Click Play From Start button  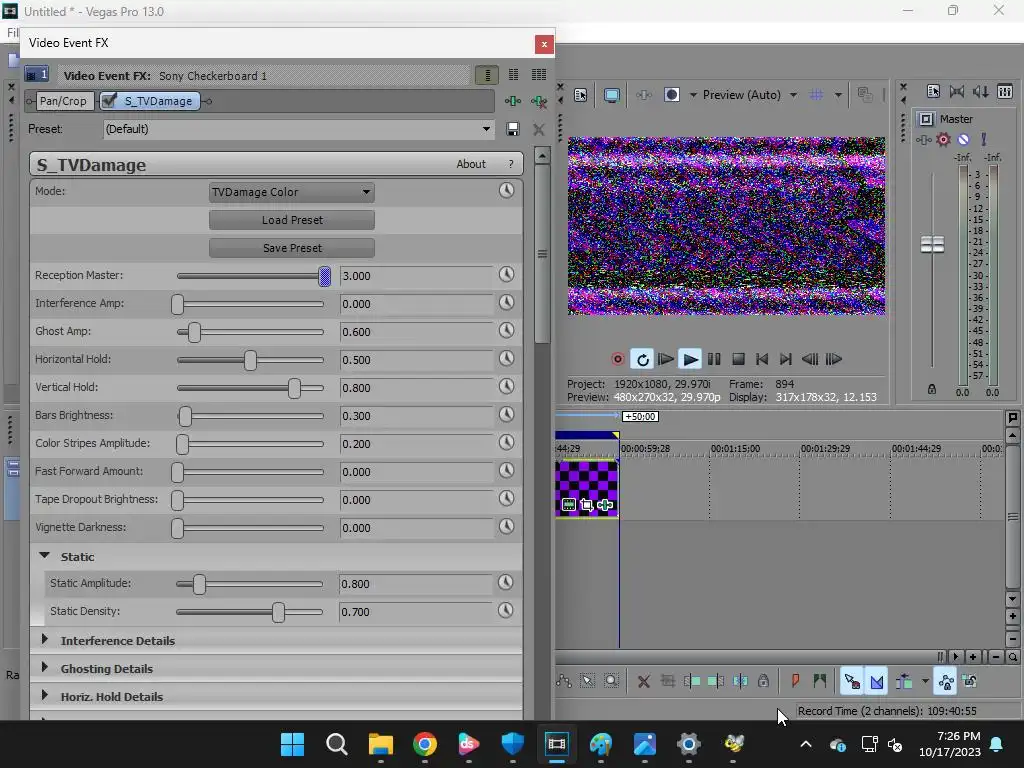tap(665, 359)
